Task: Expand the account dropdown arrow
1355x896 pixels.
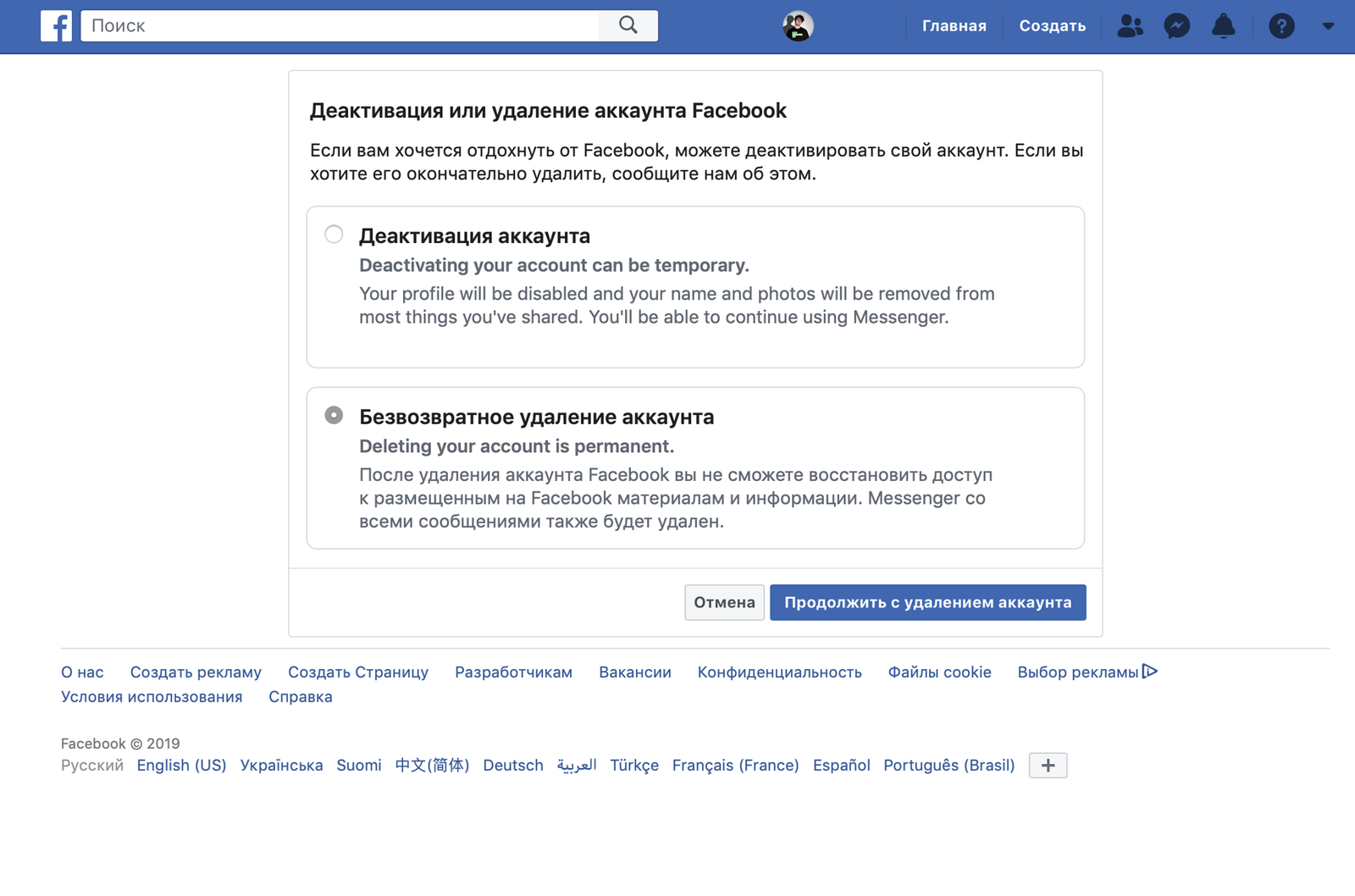Action: pyautogui.click(x=1328, y=26)
